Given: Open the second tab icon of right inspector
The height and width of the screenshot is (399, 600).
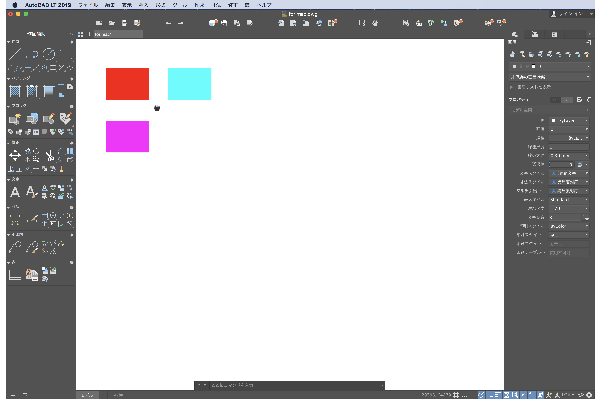Looking at the screenshot, I should click(535, 34).
